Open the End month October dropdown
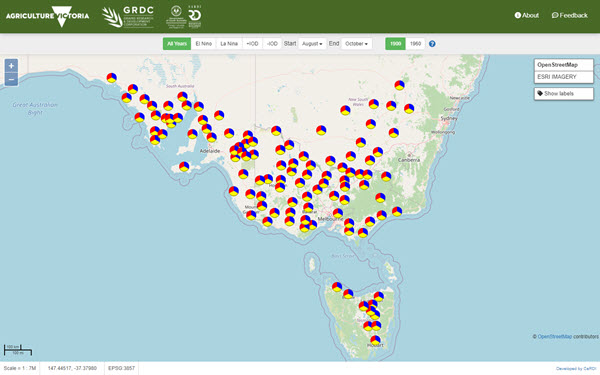 click(x=356, y=44)
